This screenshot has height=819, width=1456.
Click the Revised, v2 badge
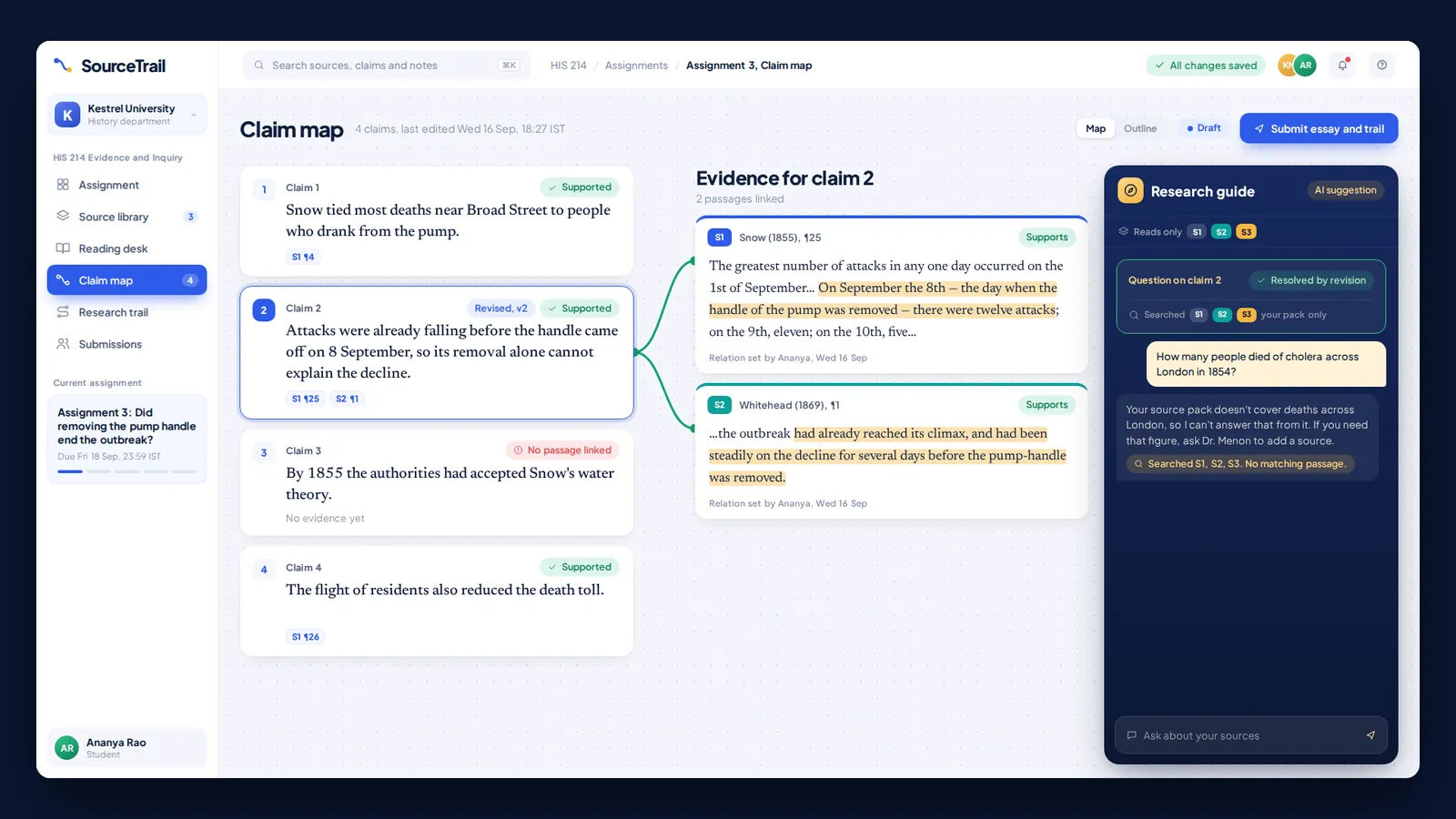tap(500, 308)
